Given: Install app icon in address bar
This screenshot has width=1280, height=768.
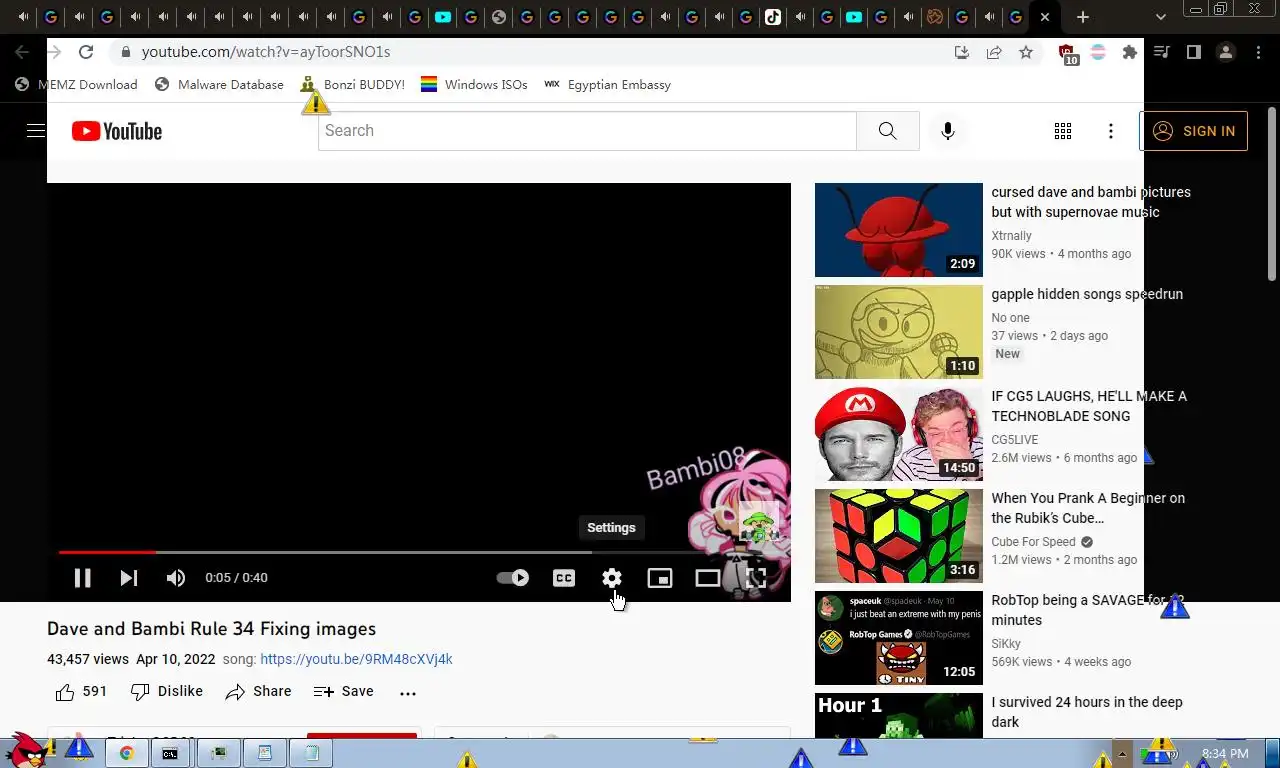Looking at the screenshot, I should click(962, 52).
